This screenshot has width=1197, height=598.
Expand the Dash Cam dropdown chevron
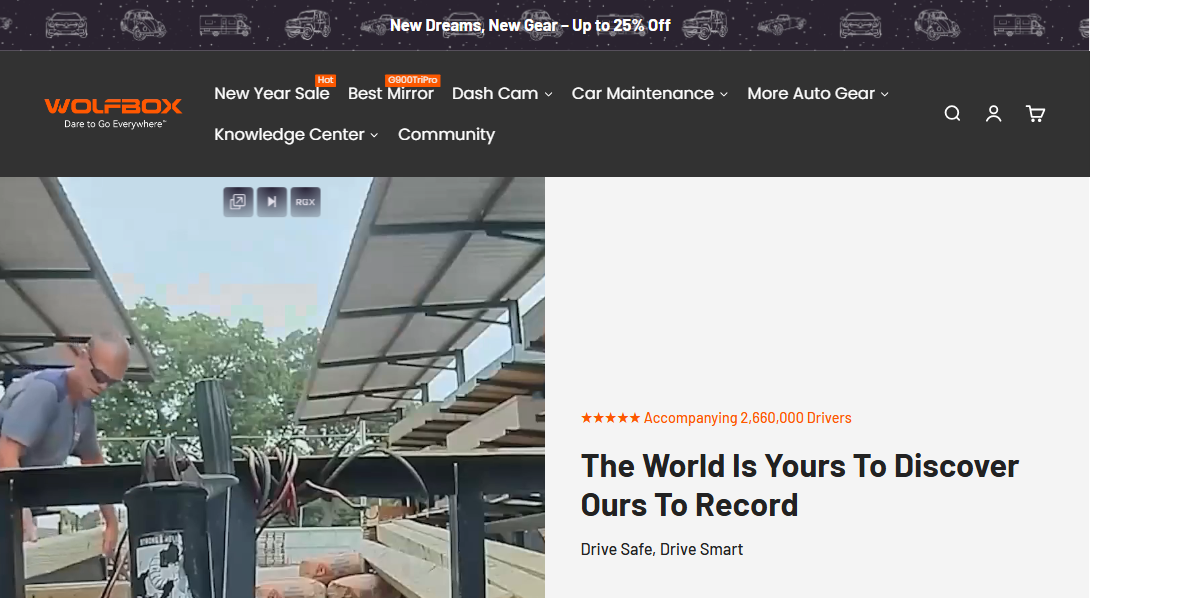tap(548, 95)
